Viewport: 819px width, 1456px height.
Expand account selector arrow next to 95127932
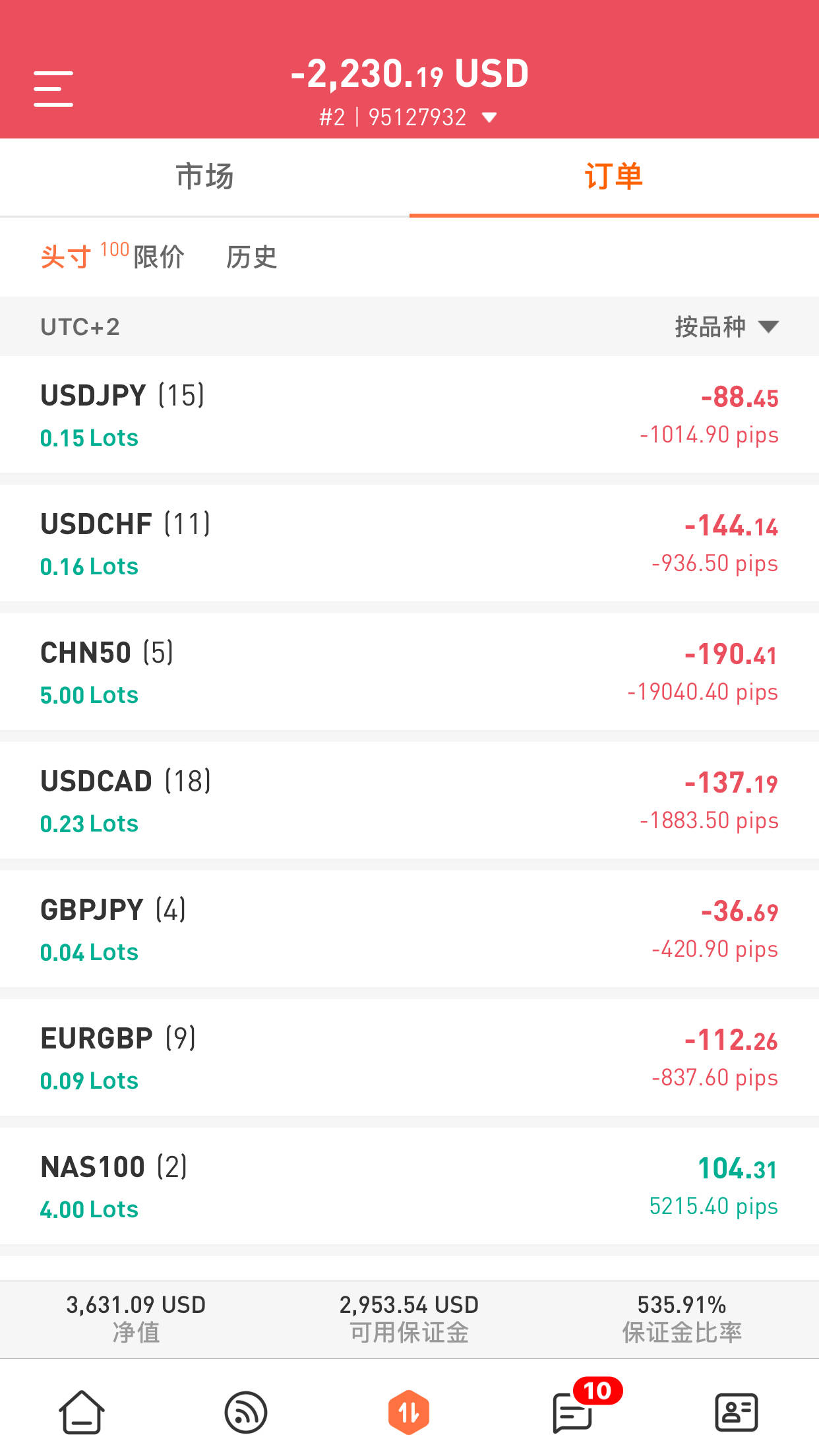pyautogui.click(x=489, y=117)
